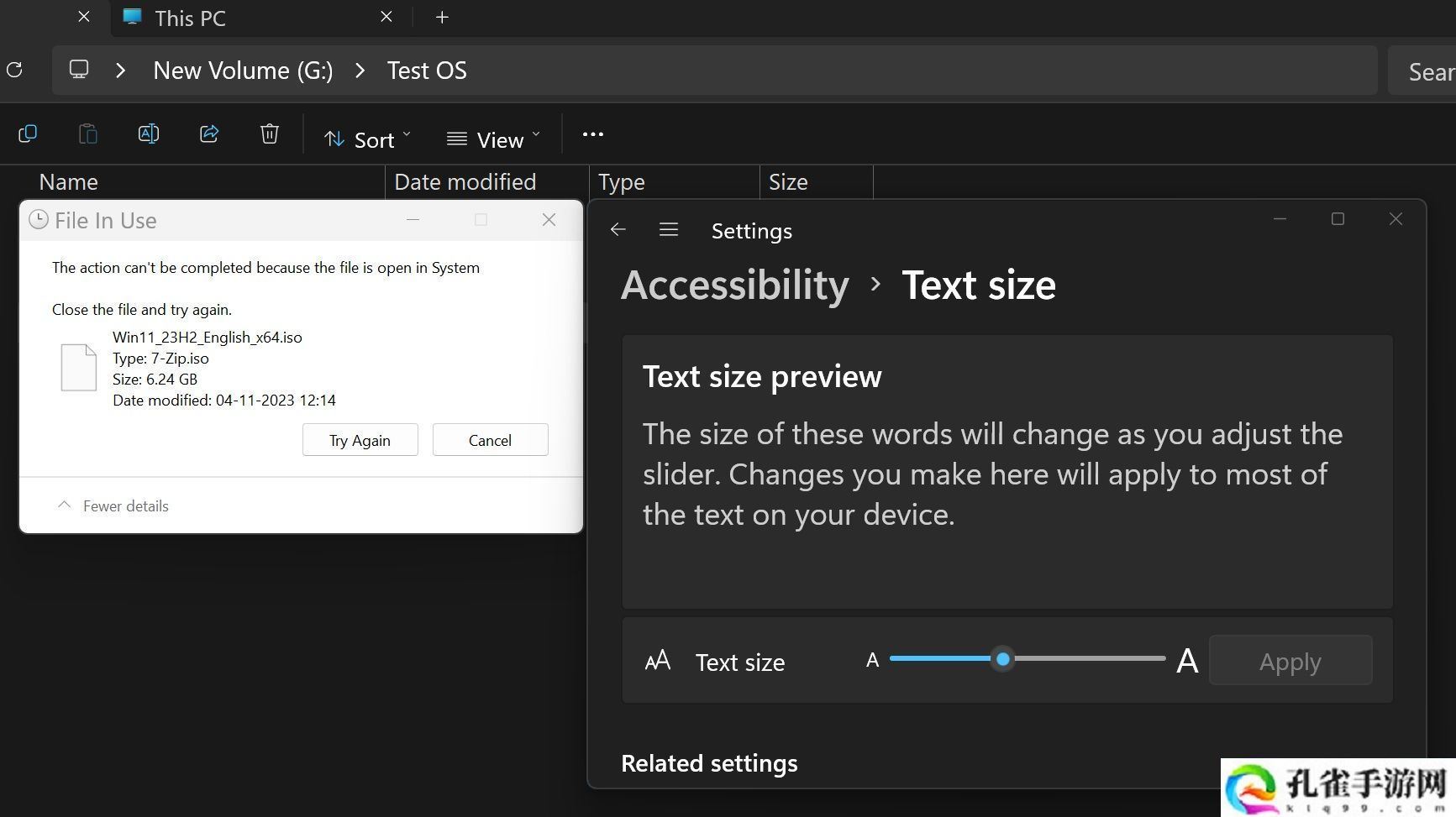This screenshot has height=817, width=1456.
Task: Select the Rename icon
Action: click(x=149, y=134)
